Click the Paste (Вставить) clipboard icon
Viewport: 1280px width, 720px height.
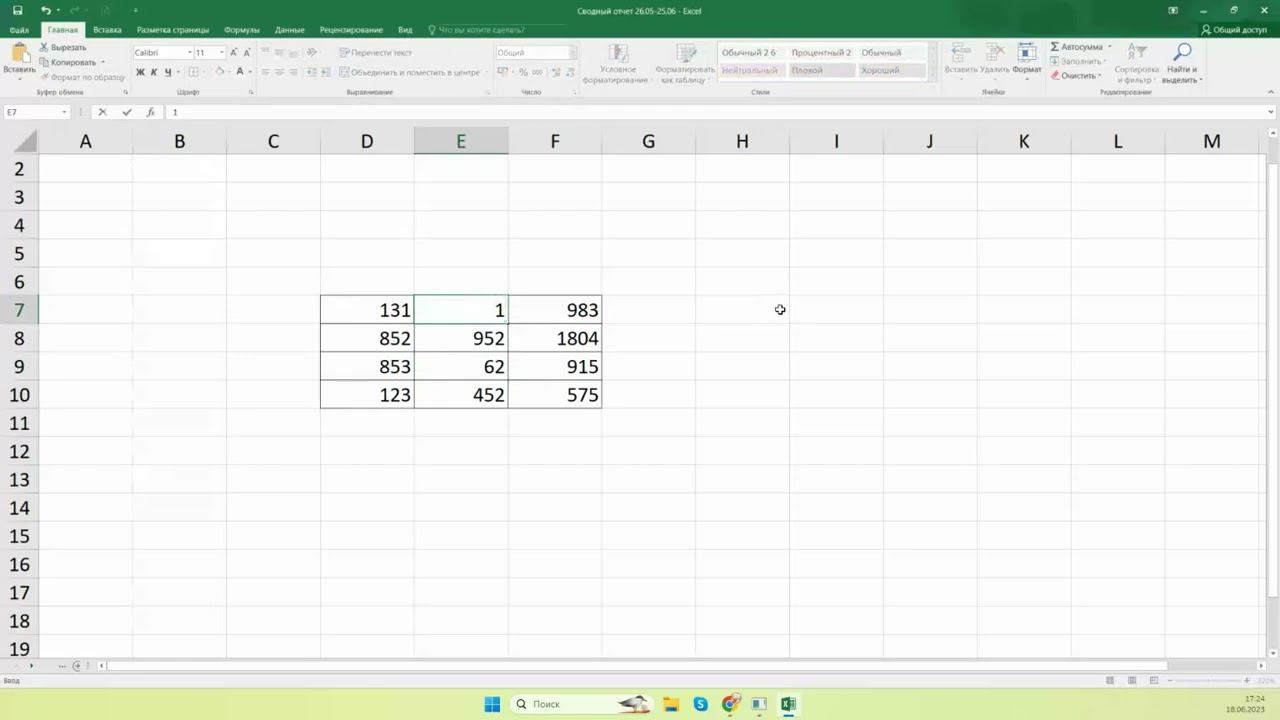19,54
